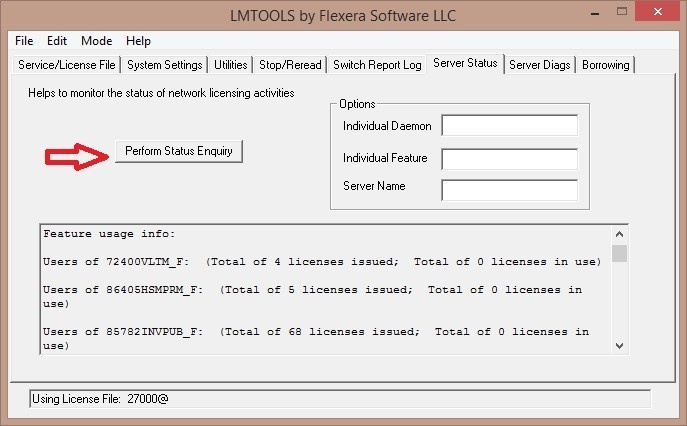Click the 'Users of 85782INVPUB_F' line
This screenshot has width=687, height=426.
pos(316,338)
